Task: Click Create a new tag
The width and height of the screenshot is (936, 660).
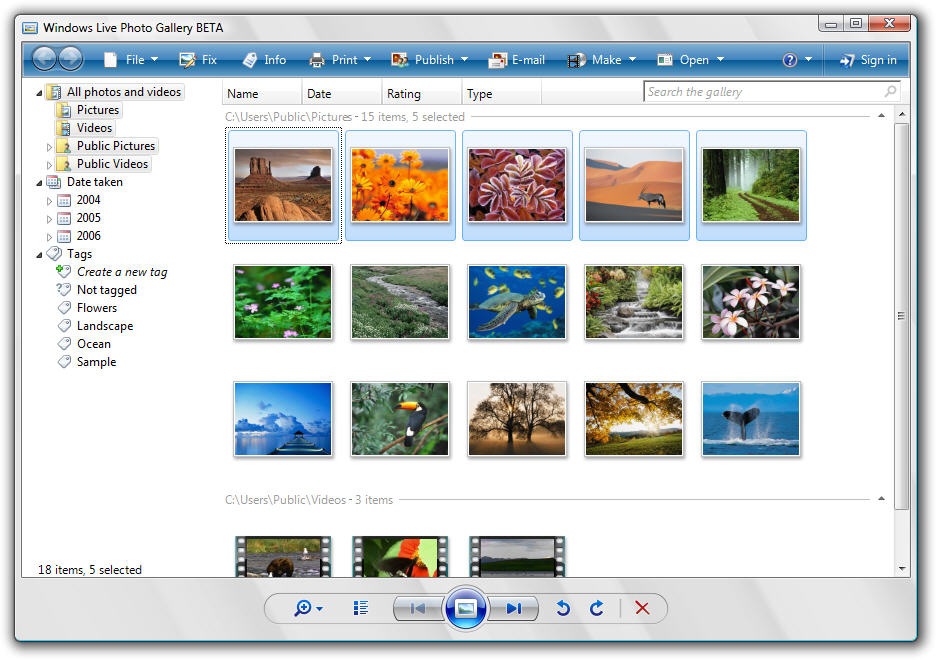Action: (x=122, y=272)
